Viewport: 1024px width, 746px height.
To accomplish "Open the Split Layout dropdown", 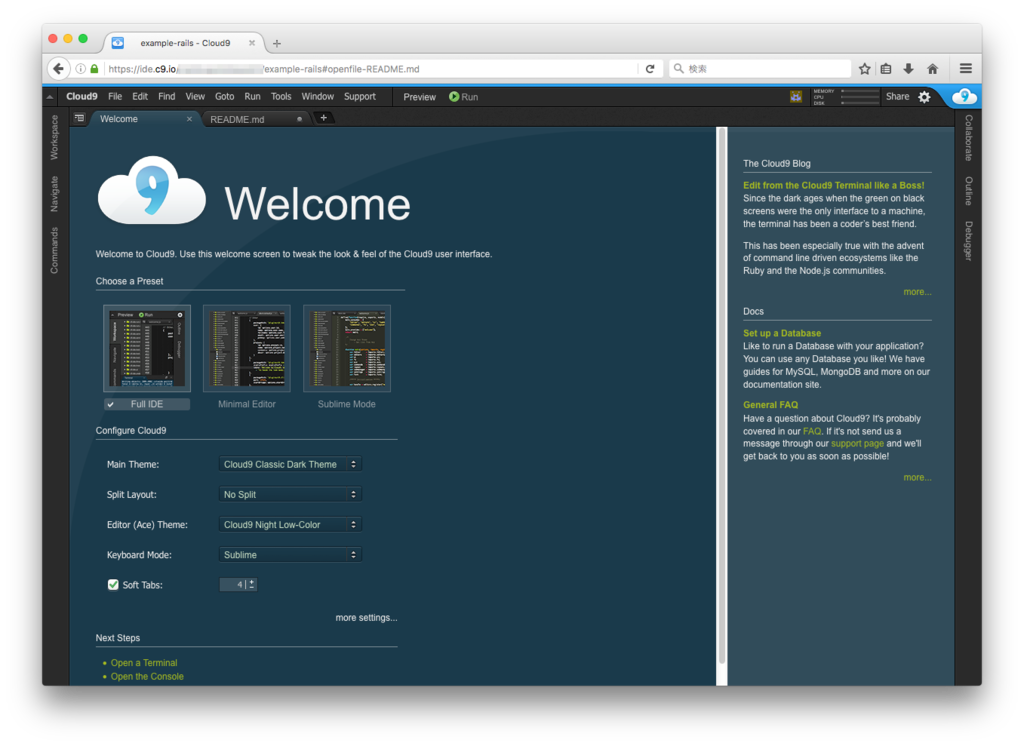I will 290,495.
